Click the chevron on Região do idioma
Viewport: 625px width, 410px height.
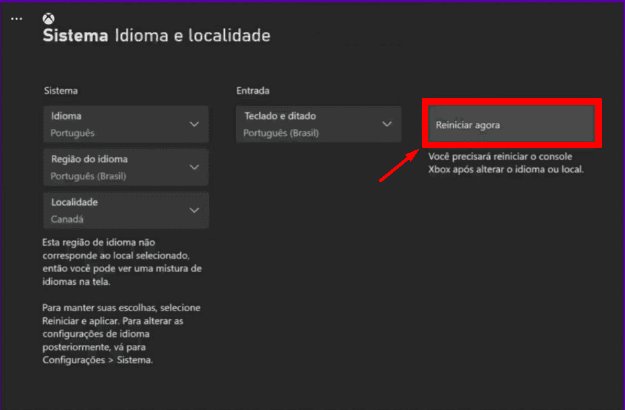194,167
